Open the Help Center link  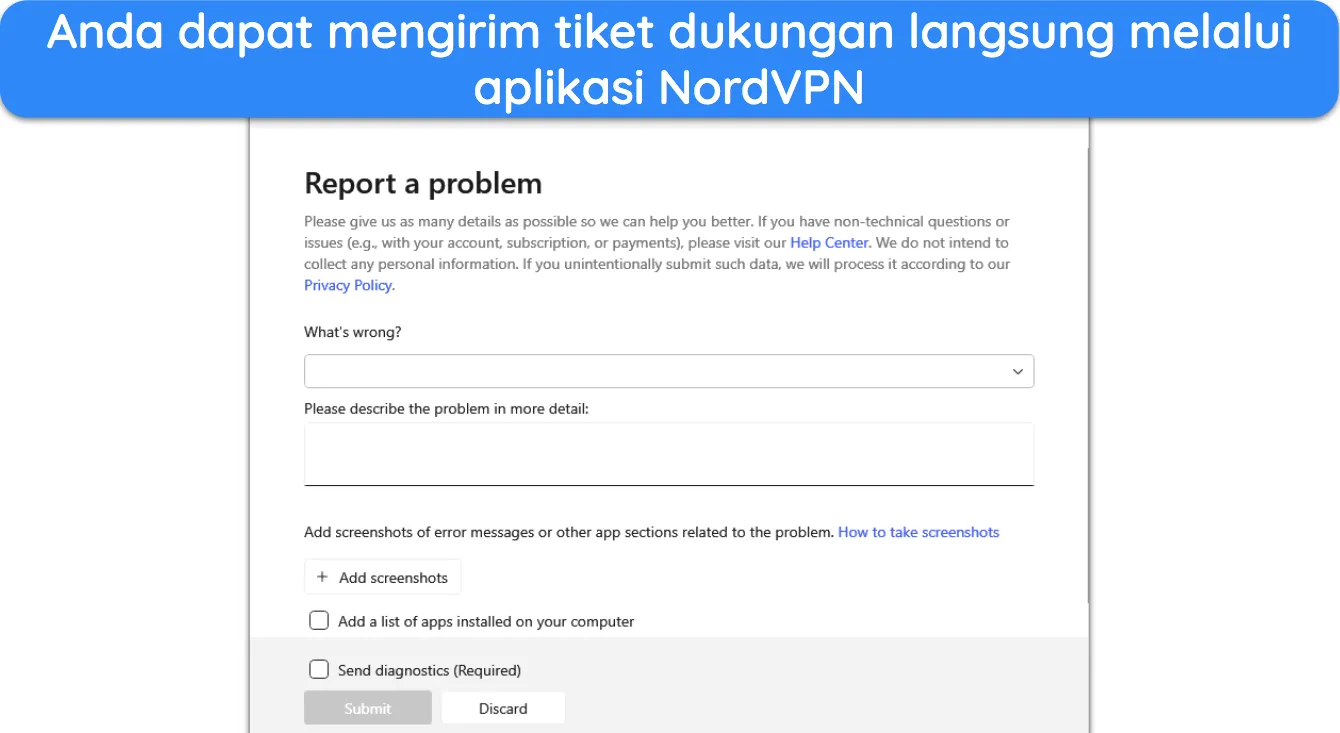tap(829, 243)
